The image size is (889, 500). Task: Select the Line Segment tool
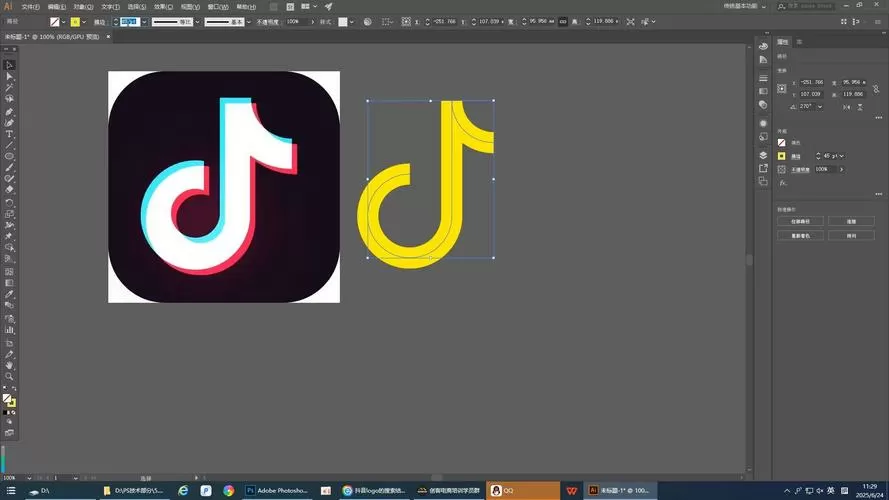click(9, 146)
